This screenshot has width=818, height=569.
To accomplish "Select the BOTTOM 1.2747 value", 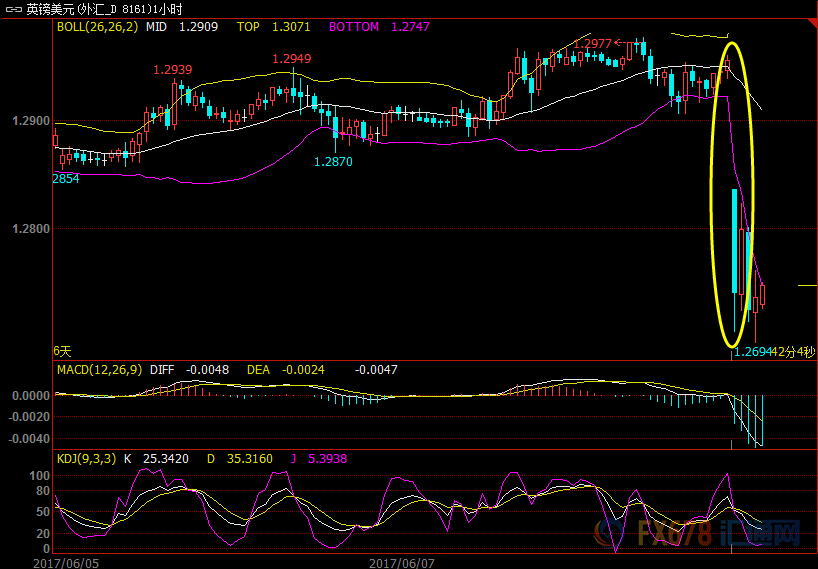I will click(379, 27).
